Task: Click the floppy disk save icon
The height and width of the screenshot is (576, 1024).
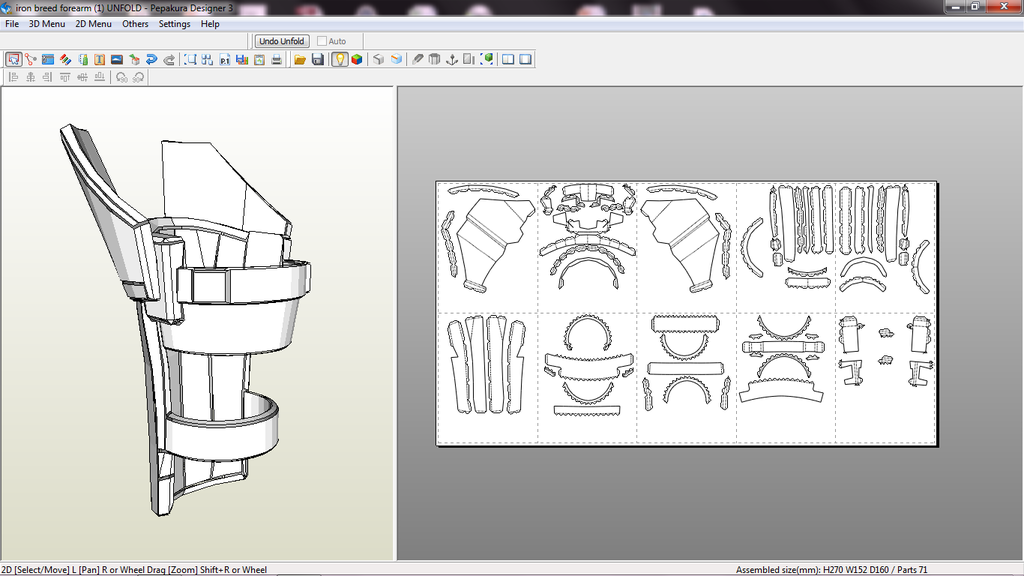Action: point(317,60)
